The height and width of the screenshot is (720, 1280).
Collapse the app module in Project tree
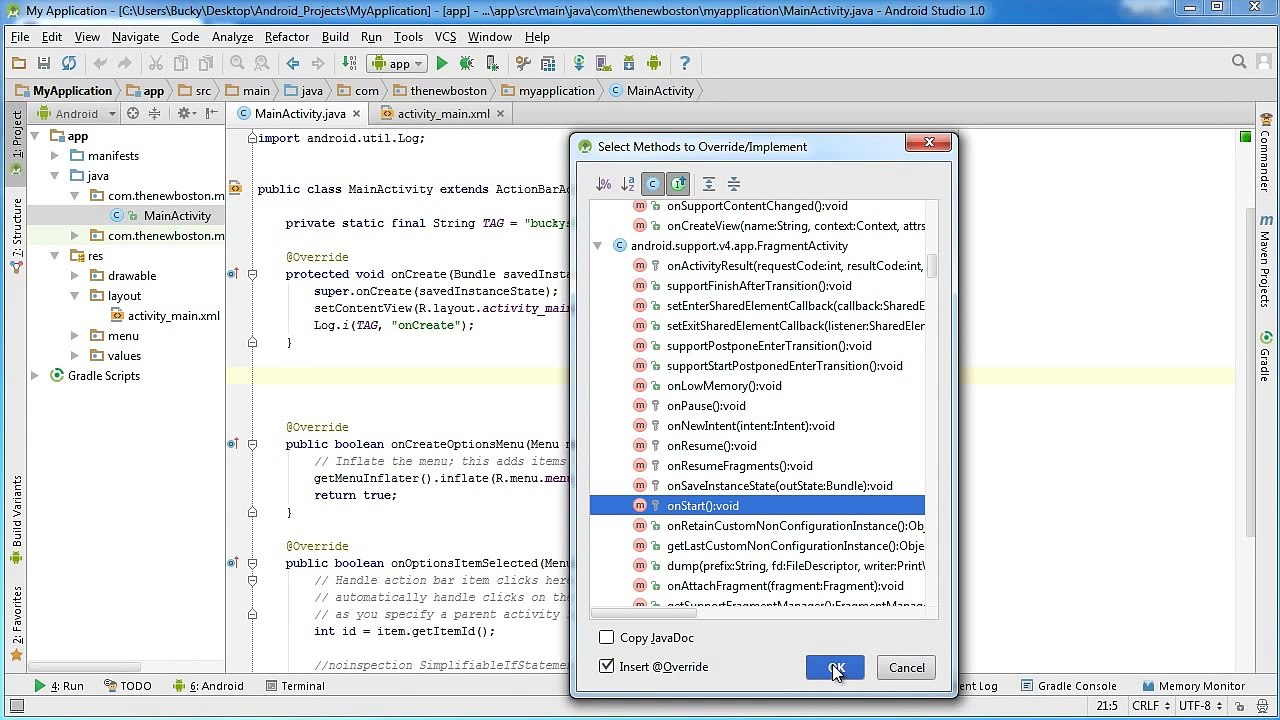point(35,136)
